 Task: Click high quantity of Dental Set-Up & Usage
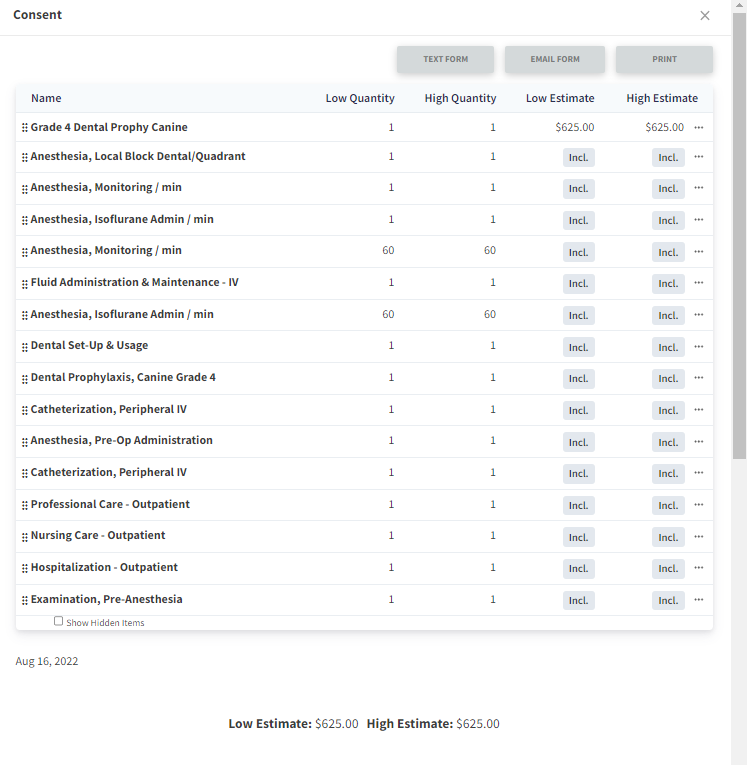point(493,345)
